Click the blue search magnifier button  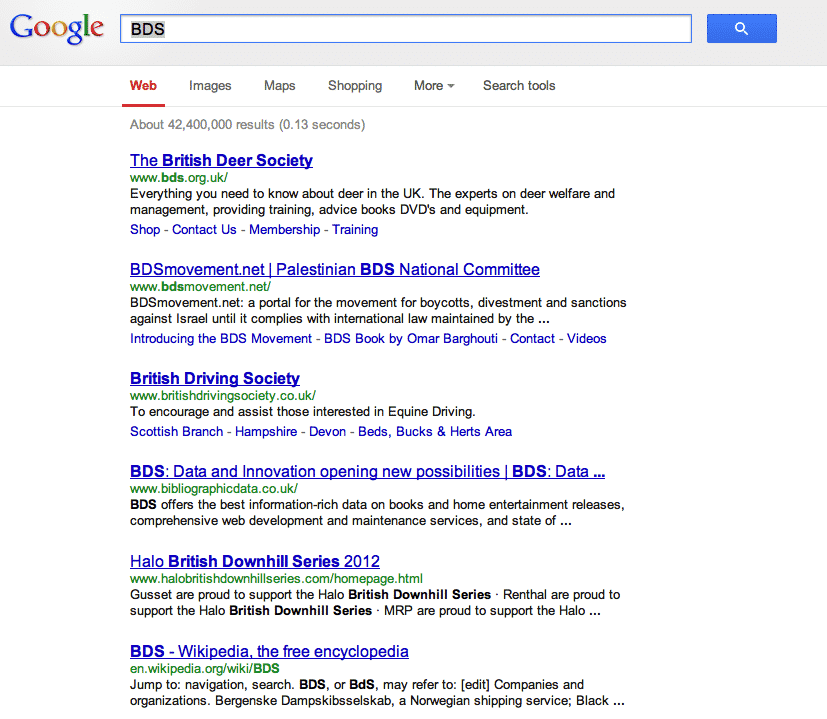click(742, 28)
